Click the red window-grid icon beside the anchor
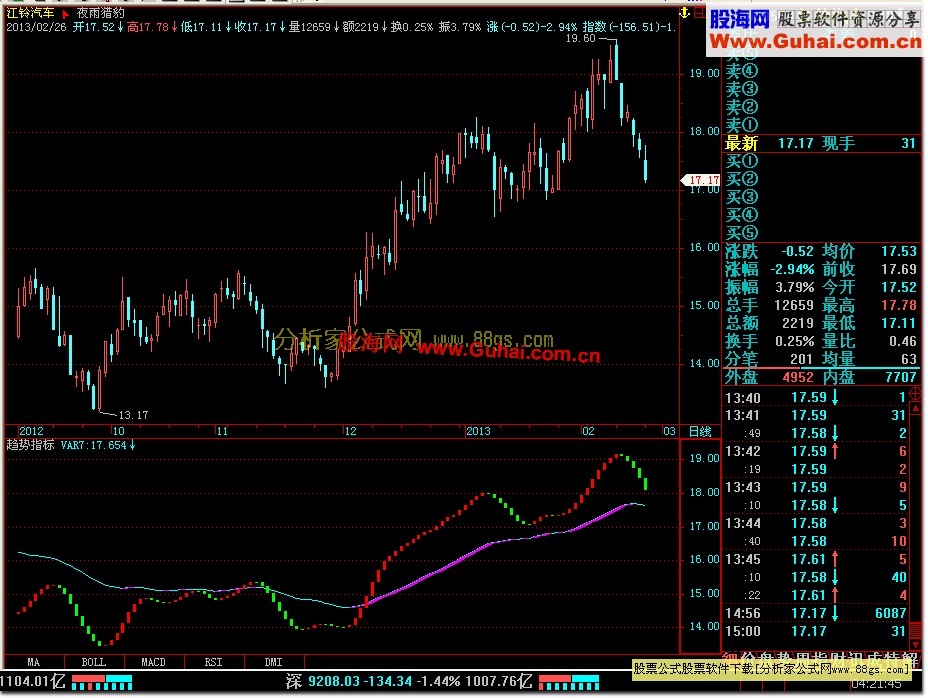The width and height of the screenshot is (928, 698). point(699,12)
